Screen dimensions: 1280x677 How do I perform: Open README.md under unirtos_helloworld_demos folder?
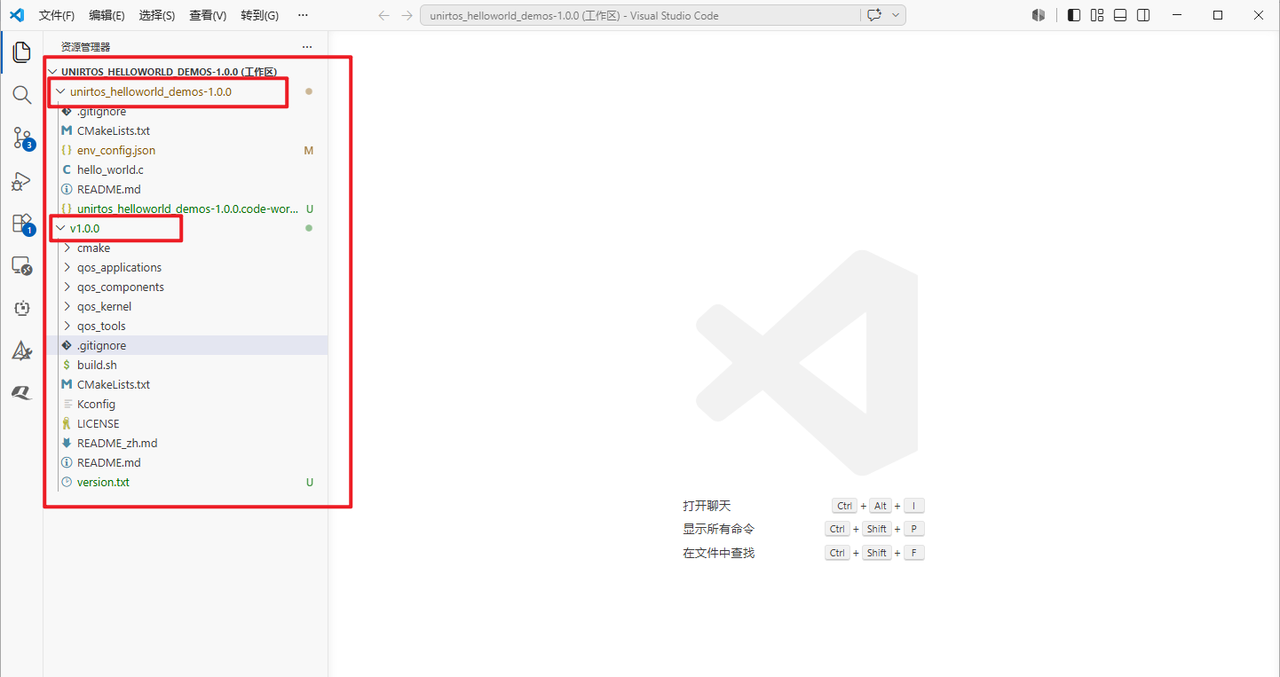[x=108, y=189]
